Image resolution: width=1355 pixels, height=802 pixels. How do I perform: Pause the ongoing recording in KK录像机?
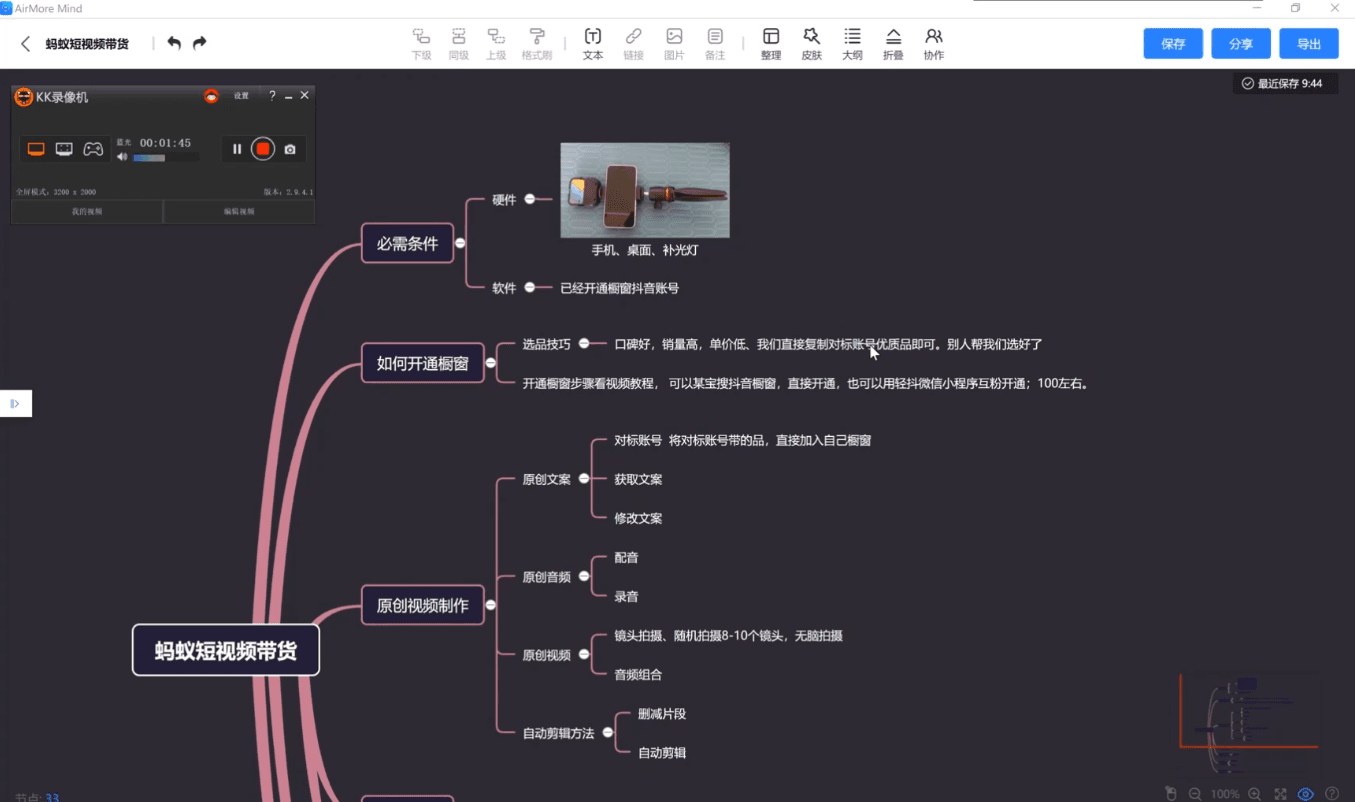[x=236, y=148]
